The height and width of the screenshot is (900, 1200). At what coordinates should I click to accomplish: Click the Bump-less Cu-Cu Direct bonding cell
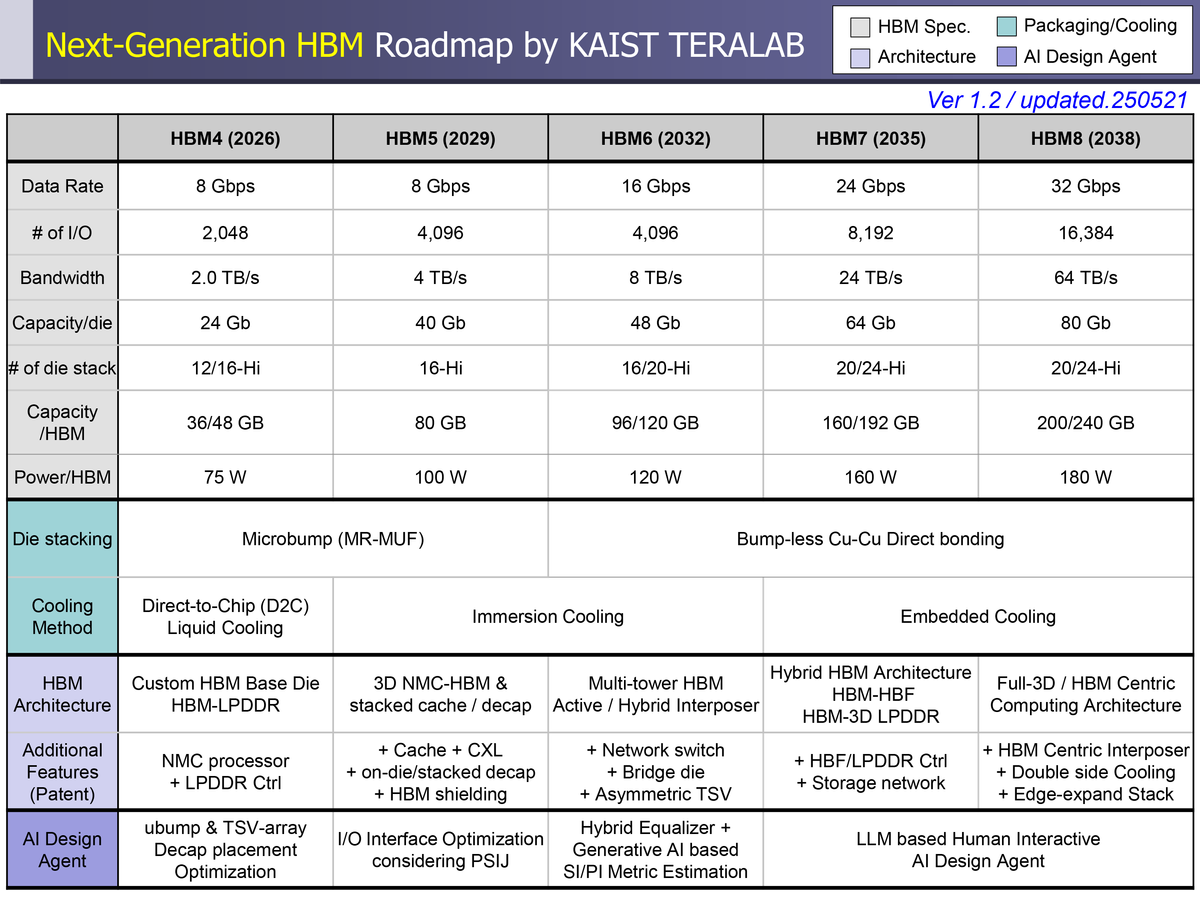pyautogui.click(x=870, y=538)
